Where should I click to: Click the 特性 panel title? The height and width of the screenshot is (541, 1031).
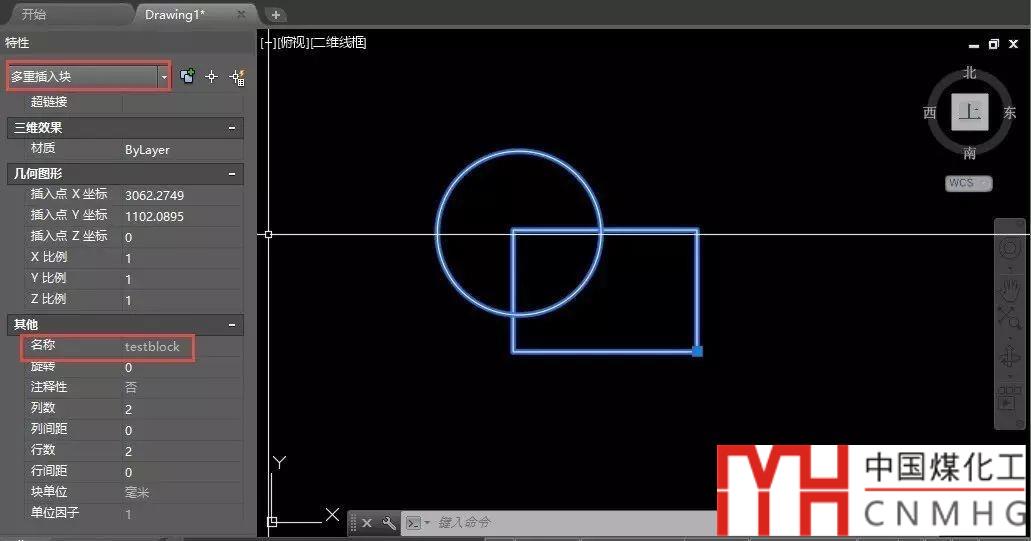point(17,43)
